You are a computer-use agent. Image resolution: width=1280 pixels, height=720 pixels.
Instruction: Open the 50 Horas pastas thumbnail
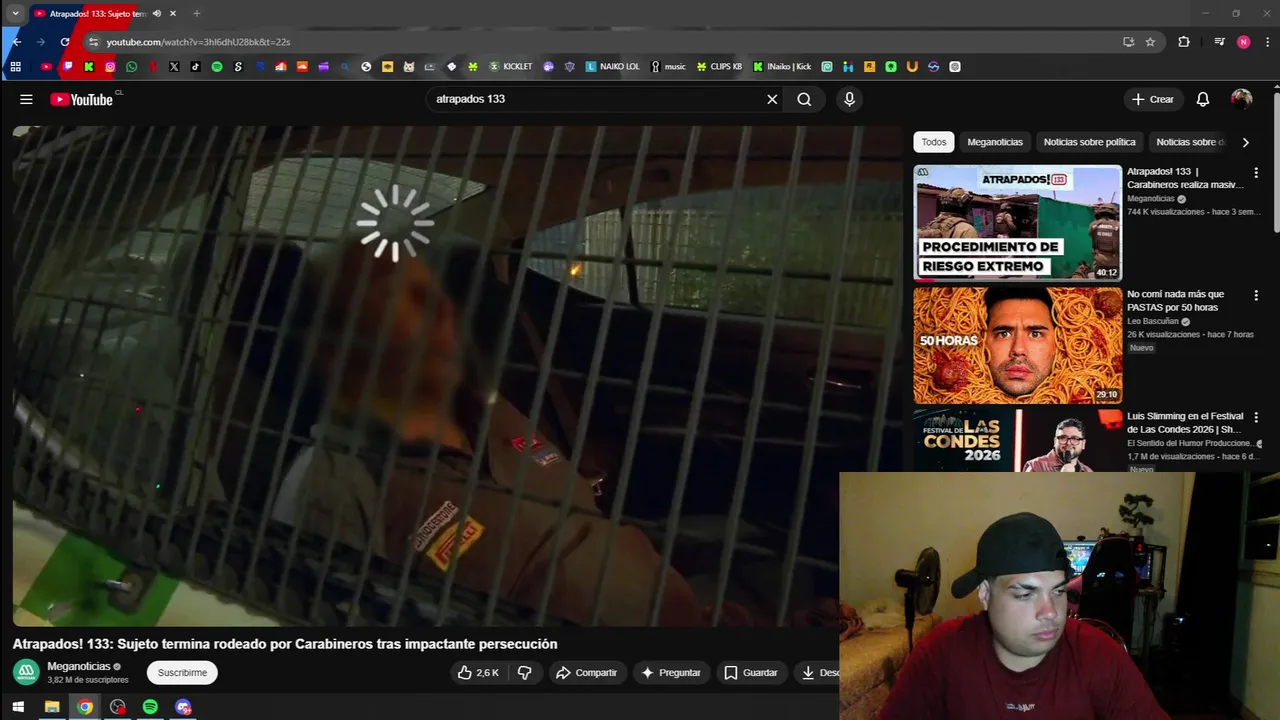pyautogui.click(x=1017, y=346)
